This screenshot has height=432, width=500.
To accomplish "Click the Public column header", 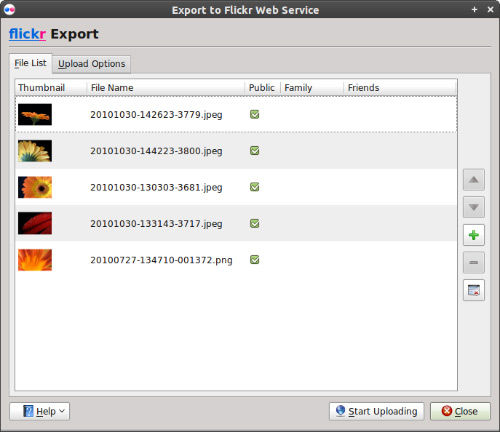I will tap(262, 88).
